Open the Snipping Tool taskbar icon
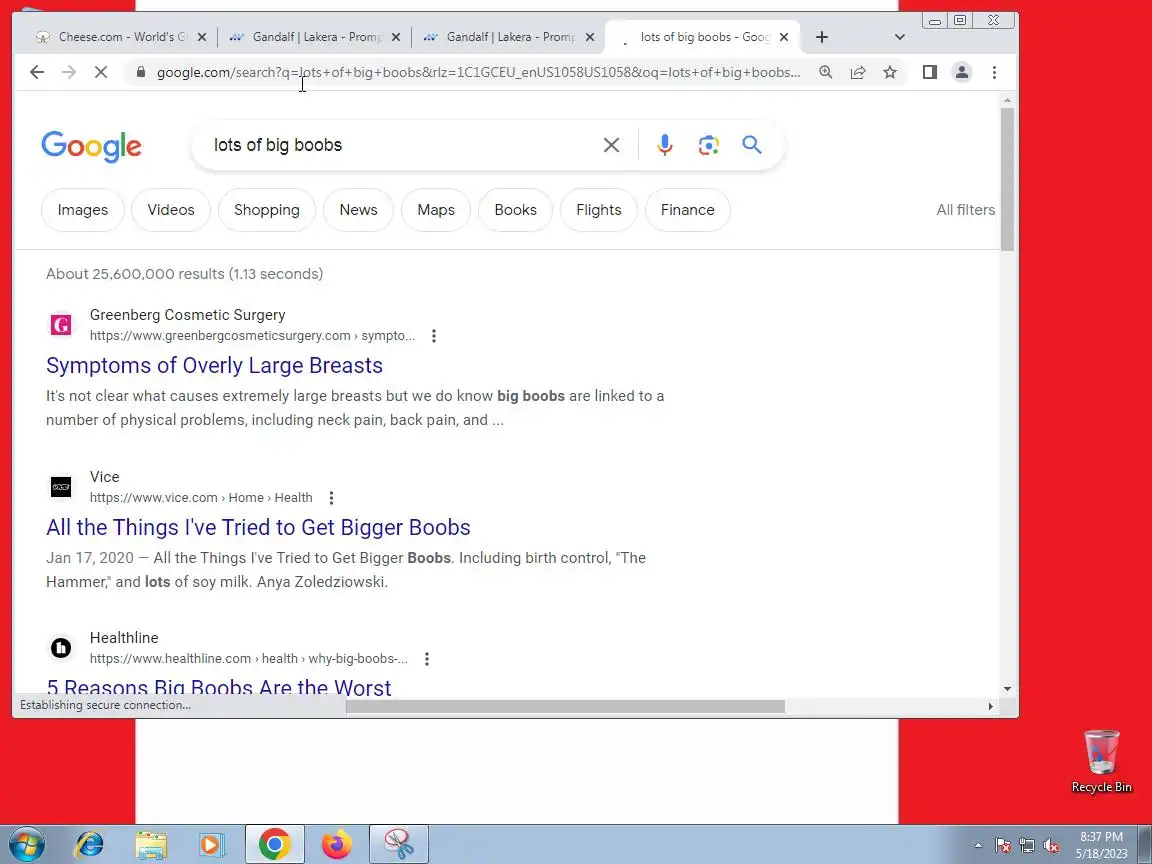Viewport: 1152px width, 864px height. click(398, 844)
